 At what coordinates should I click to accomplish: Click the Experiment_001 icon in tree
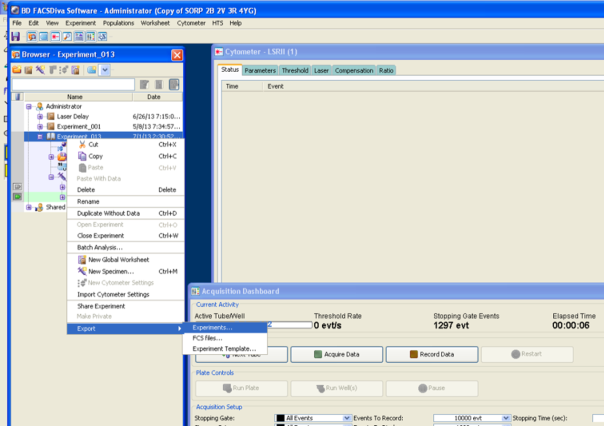[50, 127]
